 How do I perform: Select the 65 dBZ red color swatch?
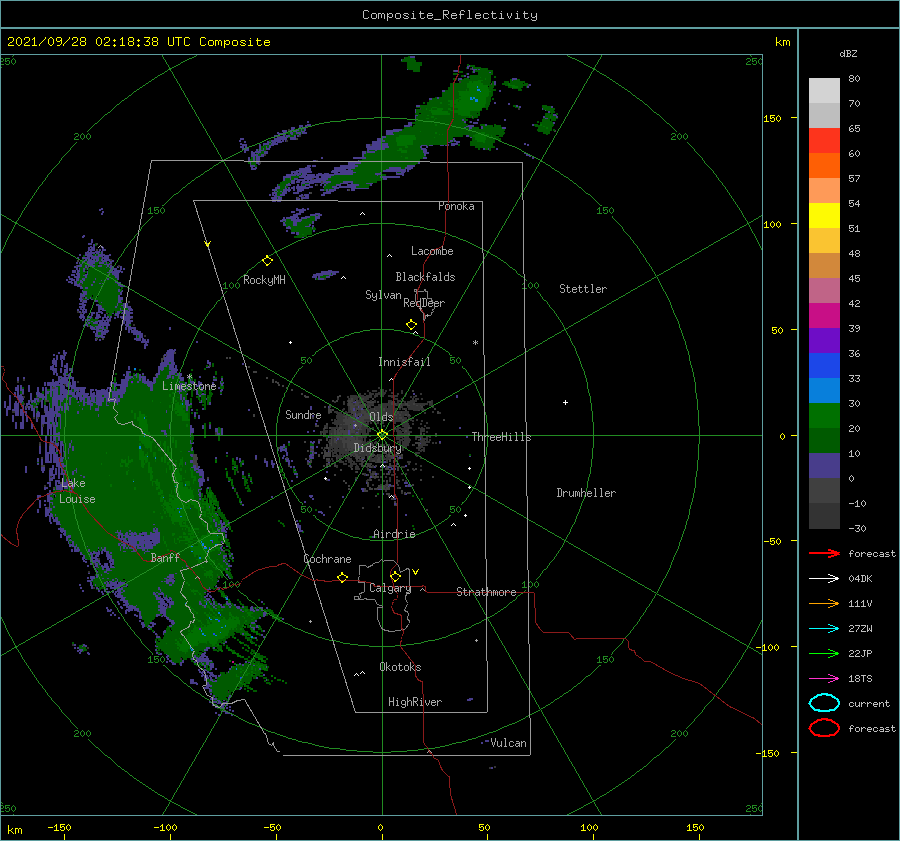(x=824, y=140)
